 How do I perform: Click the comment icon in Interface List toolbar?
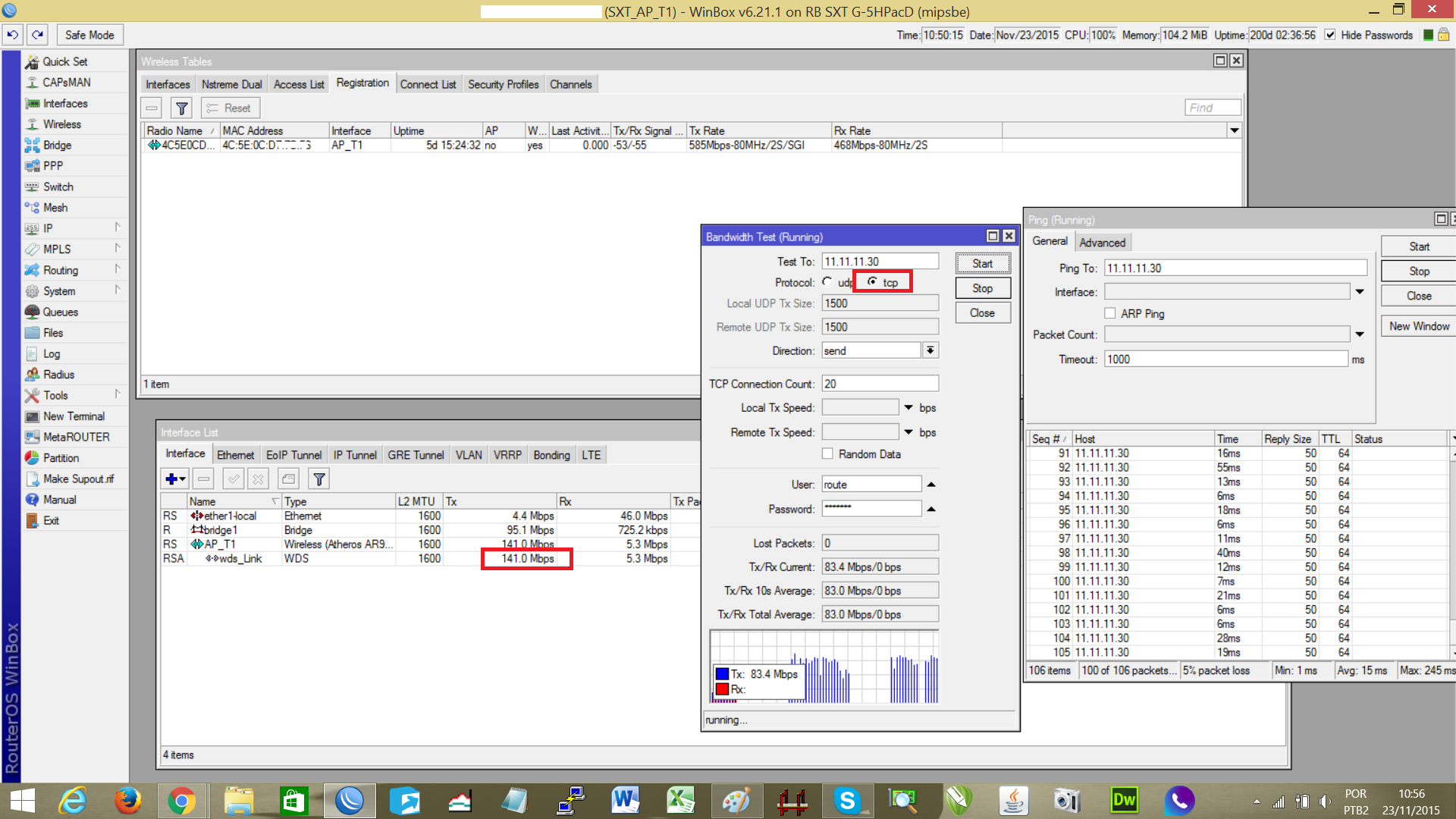(x=288, y=479)
